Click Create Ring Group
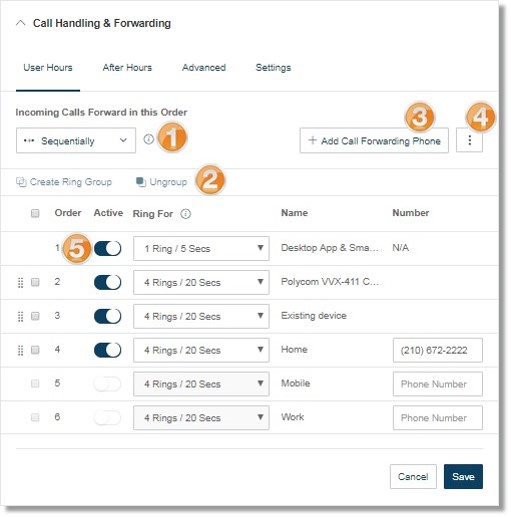 [64, 182]
